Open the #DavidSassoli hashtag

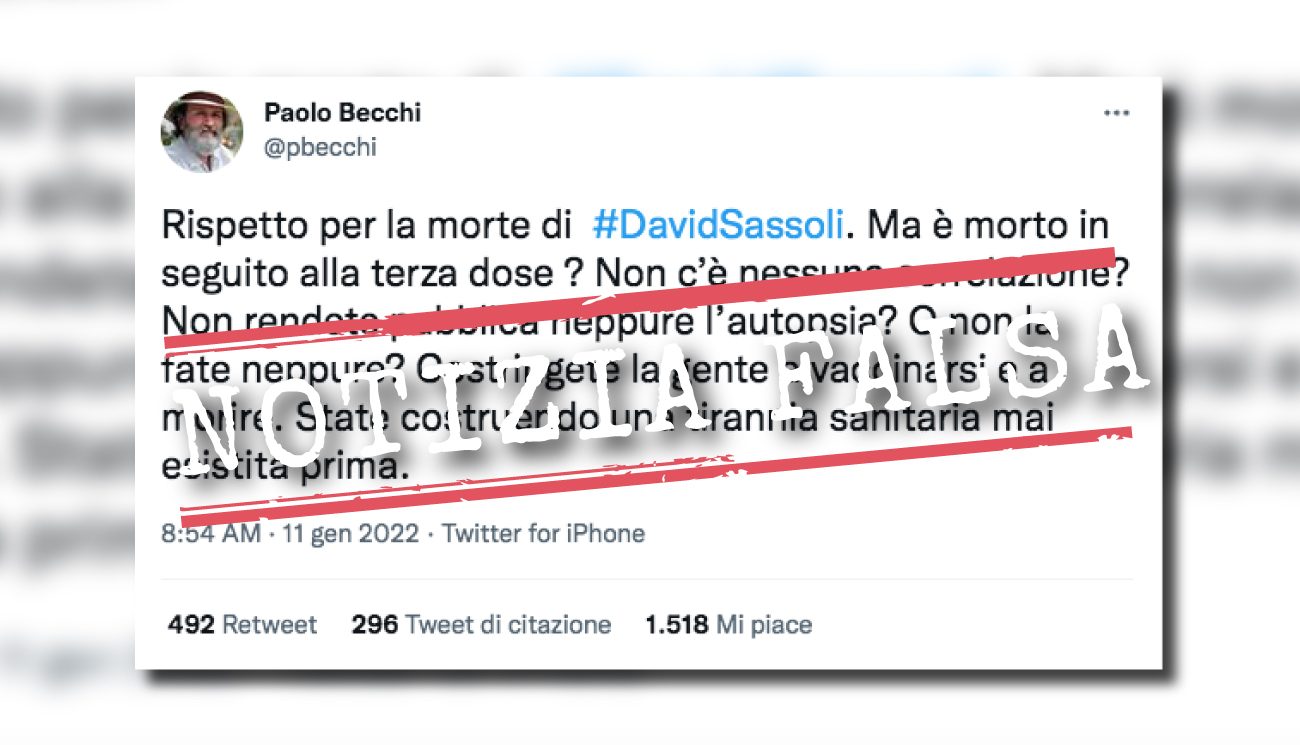[x=718, y=226]
